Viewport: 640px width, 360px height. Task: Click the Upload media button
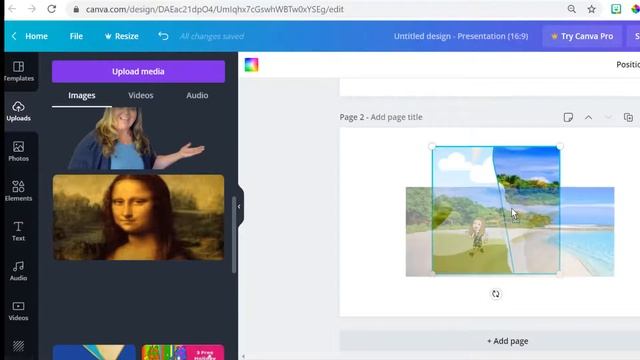coord(138,71)
